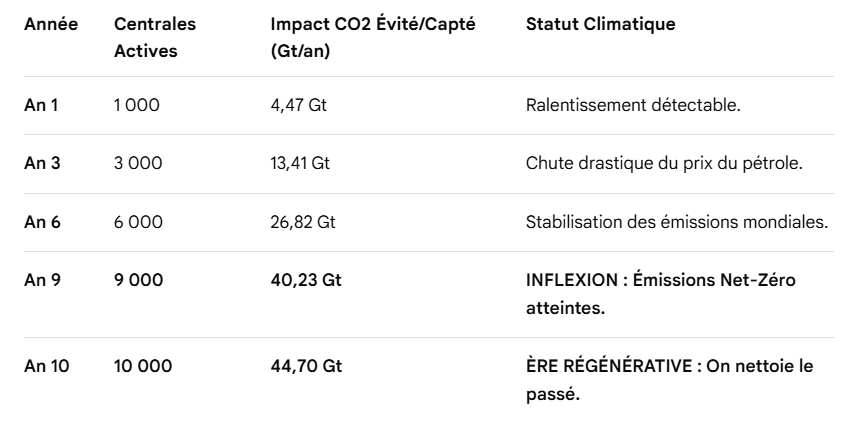Screen dimensions: 860x430
Task: Click the "ÈRE RÉGÉNÉRATIVE" status text
Action: tap(608, 367)
